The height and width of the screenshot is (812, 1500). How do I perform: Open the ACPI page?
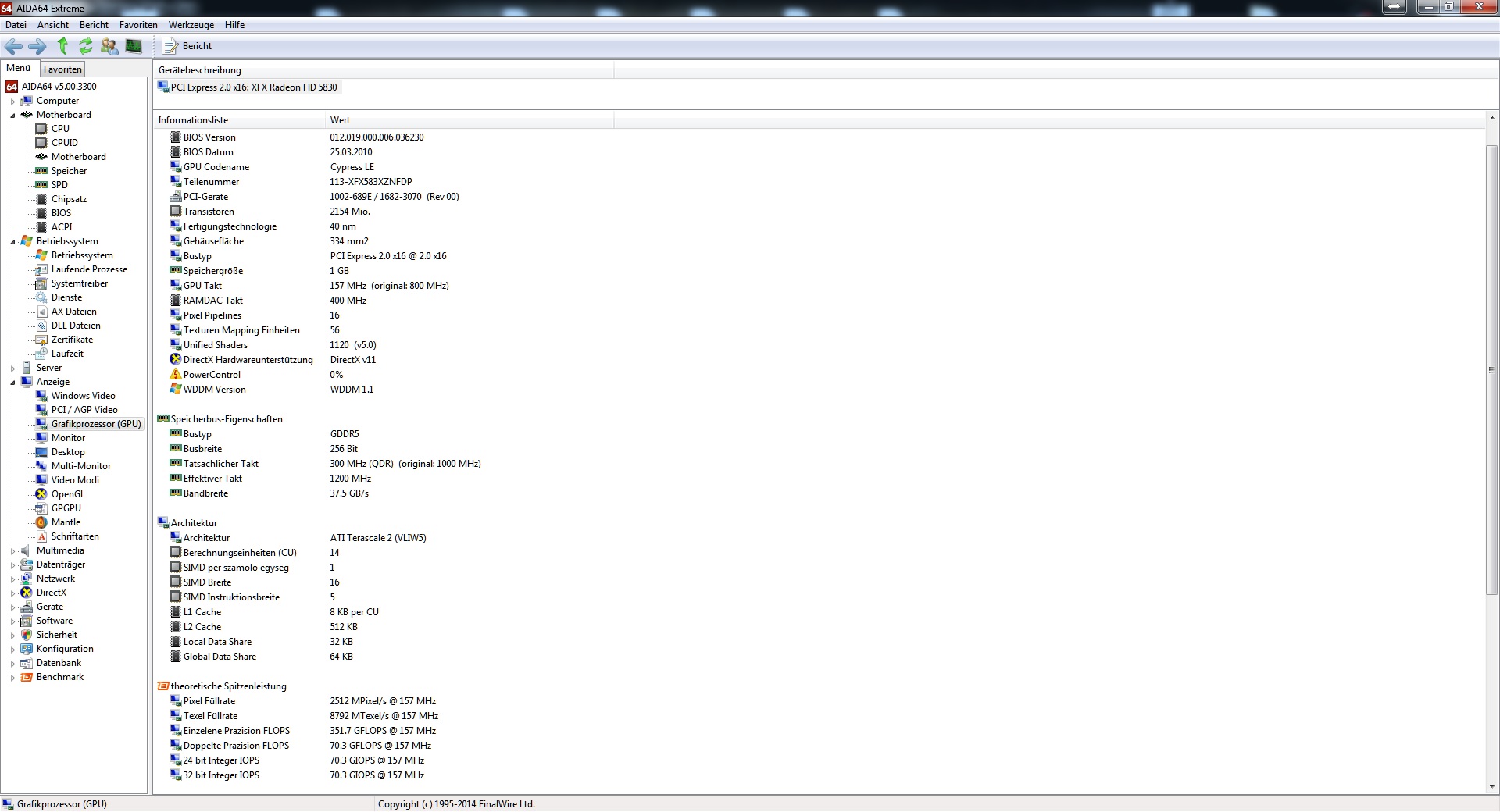[x=62, y=227]
